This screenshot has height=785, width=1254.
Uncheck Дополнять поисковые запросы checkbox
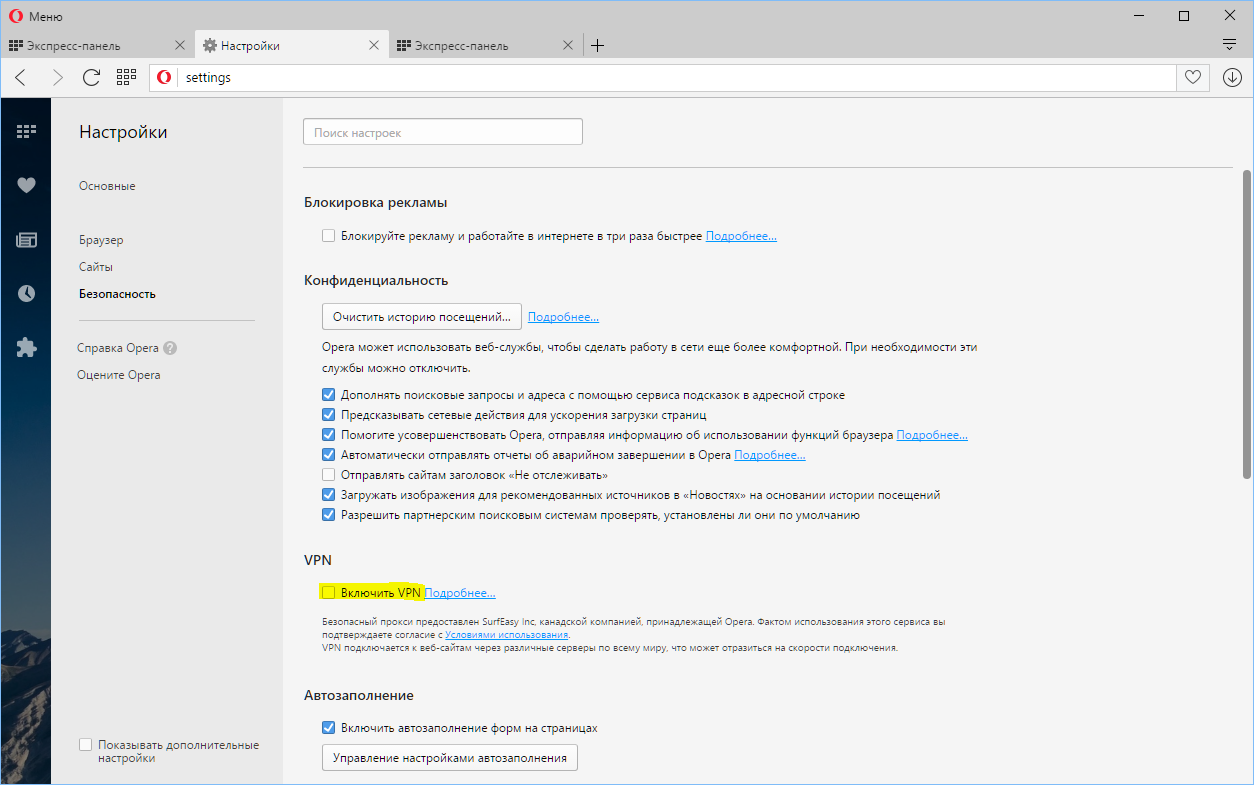pyautogui.click(x=328, y=395)
